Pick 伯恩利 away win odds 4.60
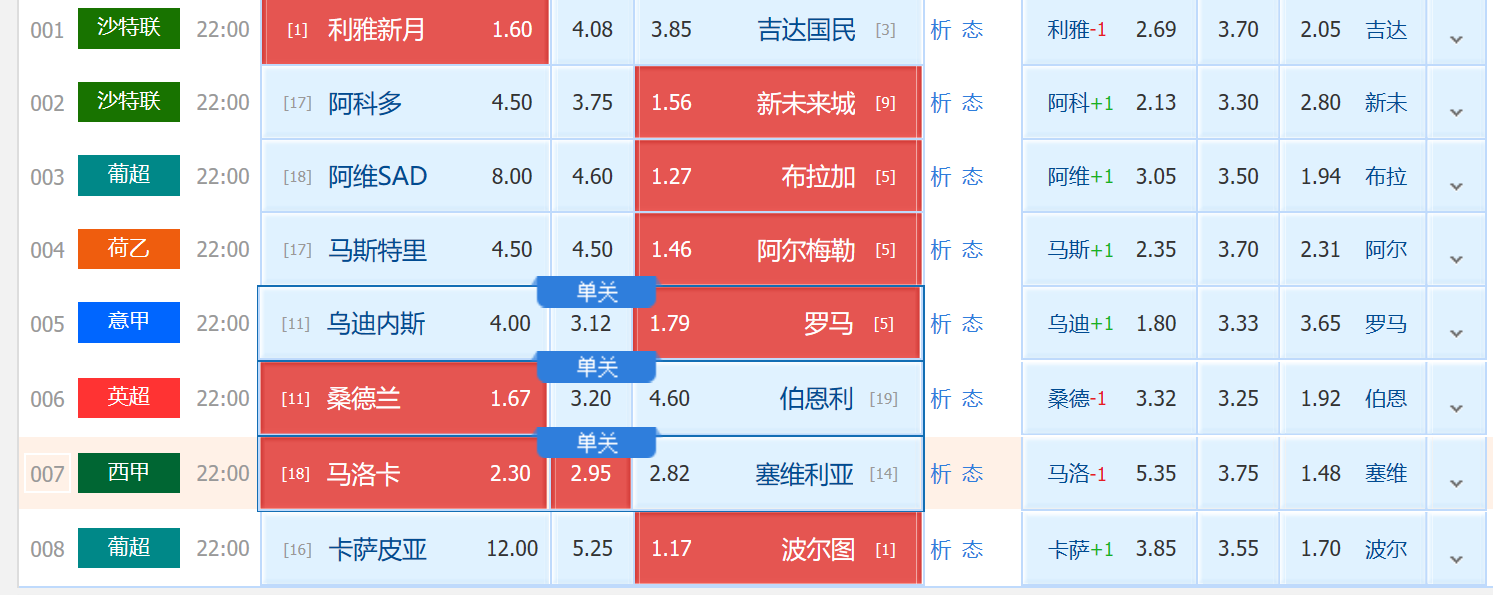This screenshot has height=595, width=1493. pyautogui.click(x=777, y=399)
